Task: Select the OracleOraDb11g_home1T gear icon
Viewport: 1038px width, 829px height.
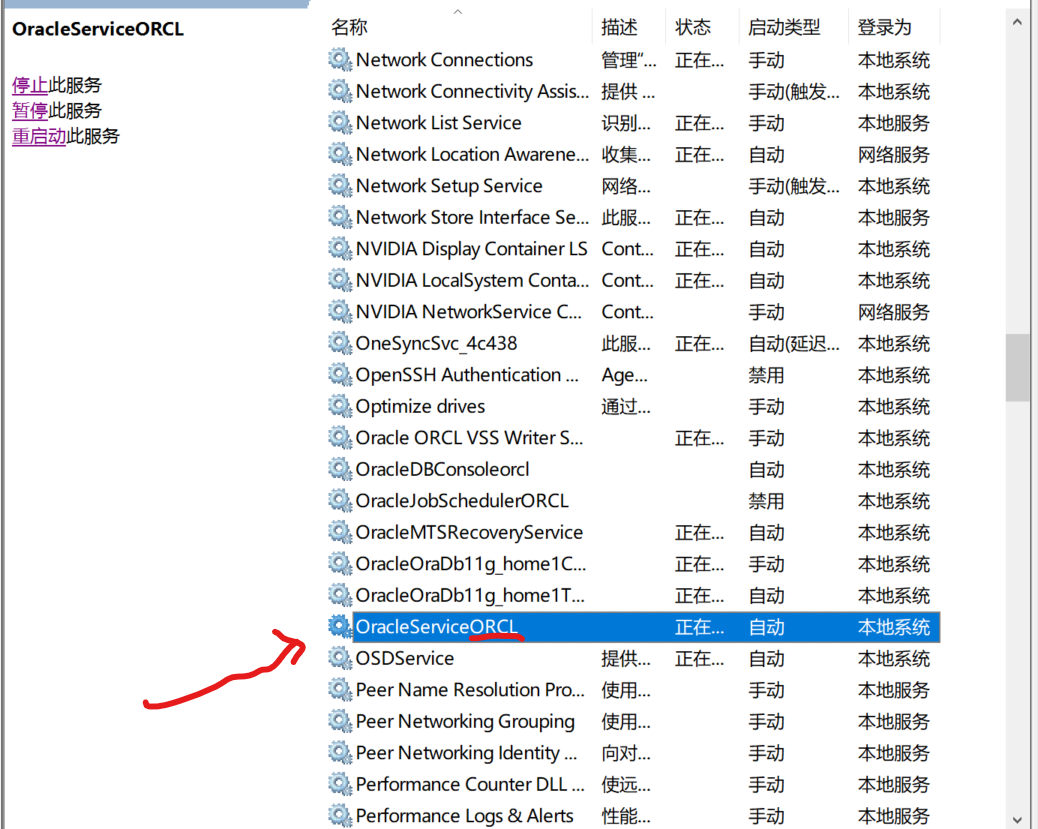Action: coord(340,595)
